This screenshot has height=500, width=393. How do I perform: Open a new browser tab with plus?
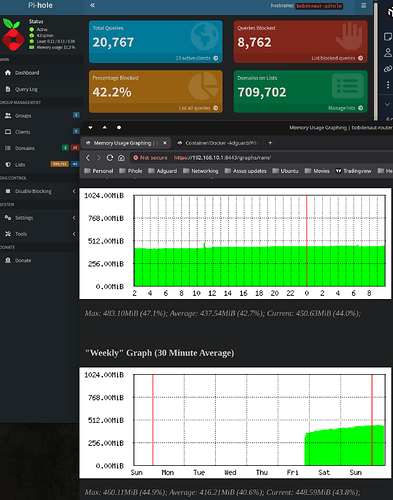point(270,143)
